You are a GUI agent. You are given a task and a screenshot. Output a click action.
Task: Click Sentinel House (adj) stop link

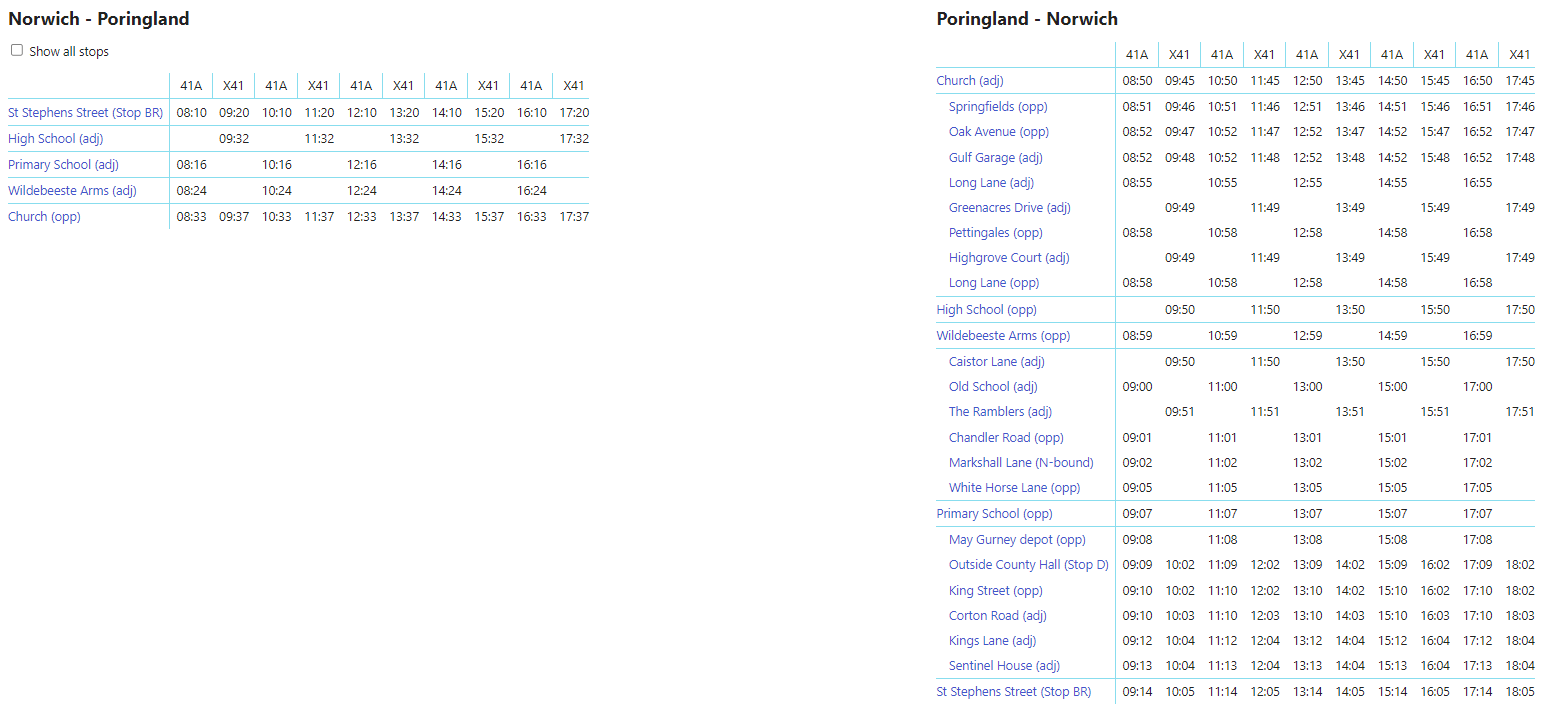tap(1004, 666)
